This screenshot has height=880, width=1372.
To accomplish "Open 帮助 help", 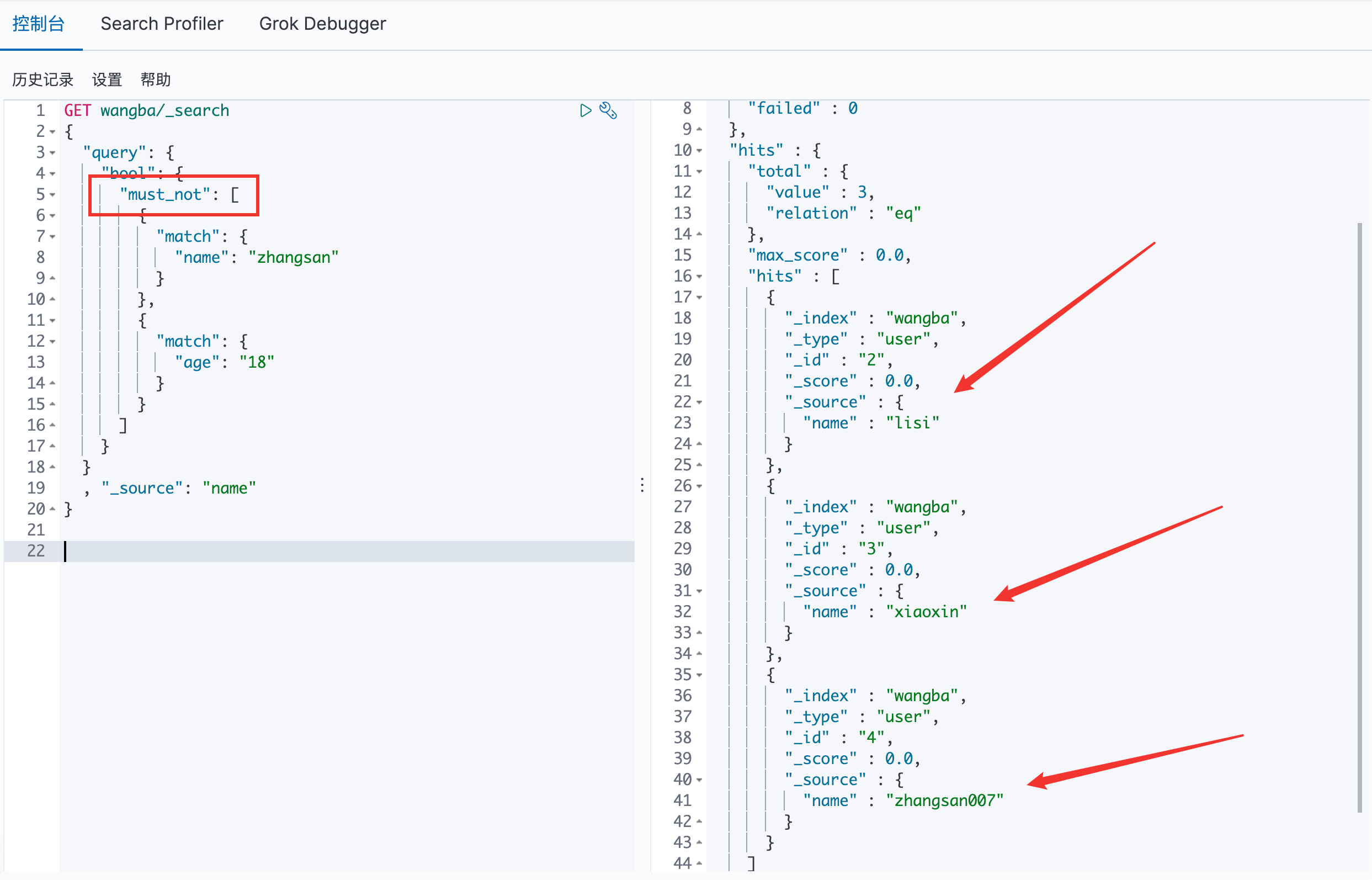I will coord(156,79).
